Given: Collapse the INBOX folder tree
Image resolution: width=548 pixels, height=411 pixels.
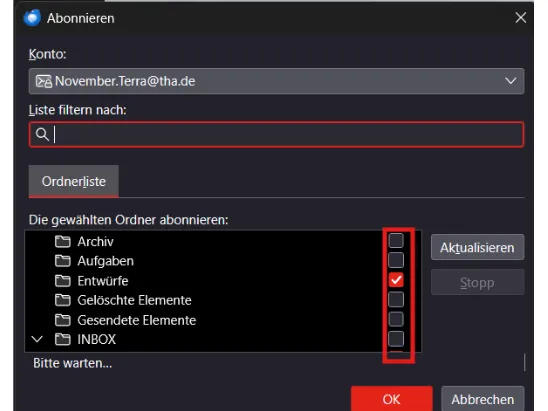Looking at the screenshot, I should 37,339.
